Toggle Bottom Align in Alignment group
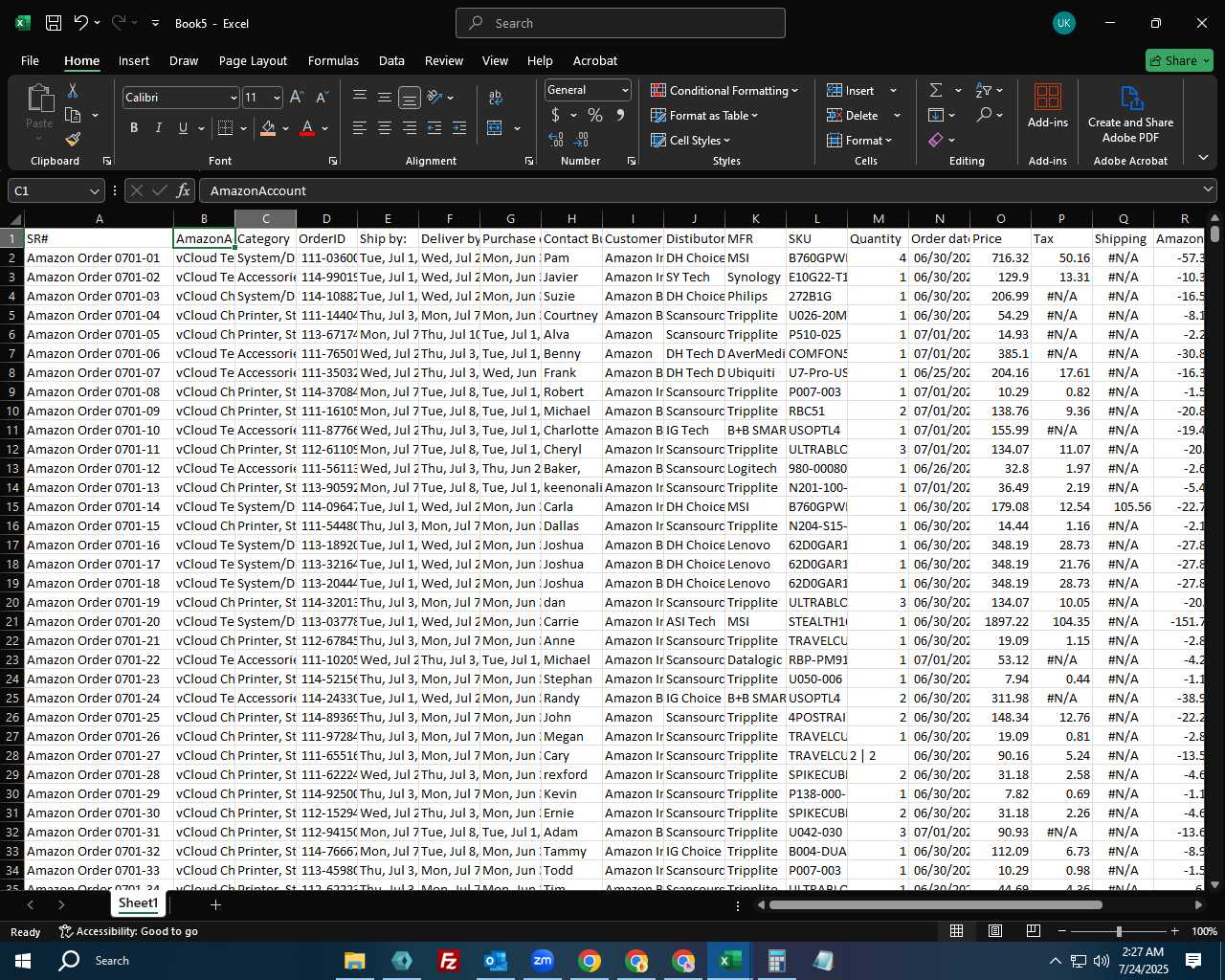 click(409, 97)
